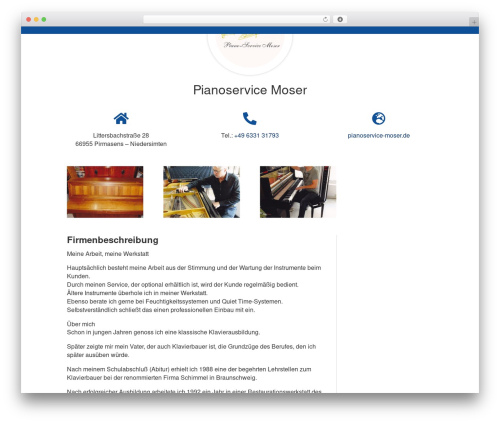
Task: Click the dark round button beside address bar
Action: (x=340, y=19)
